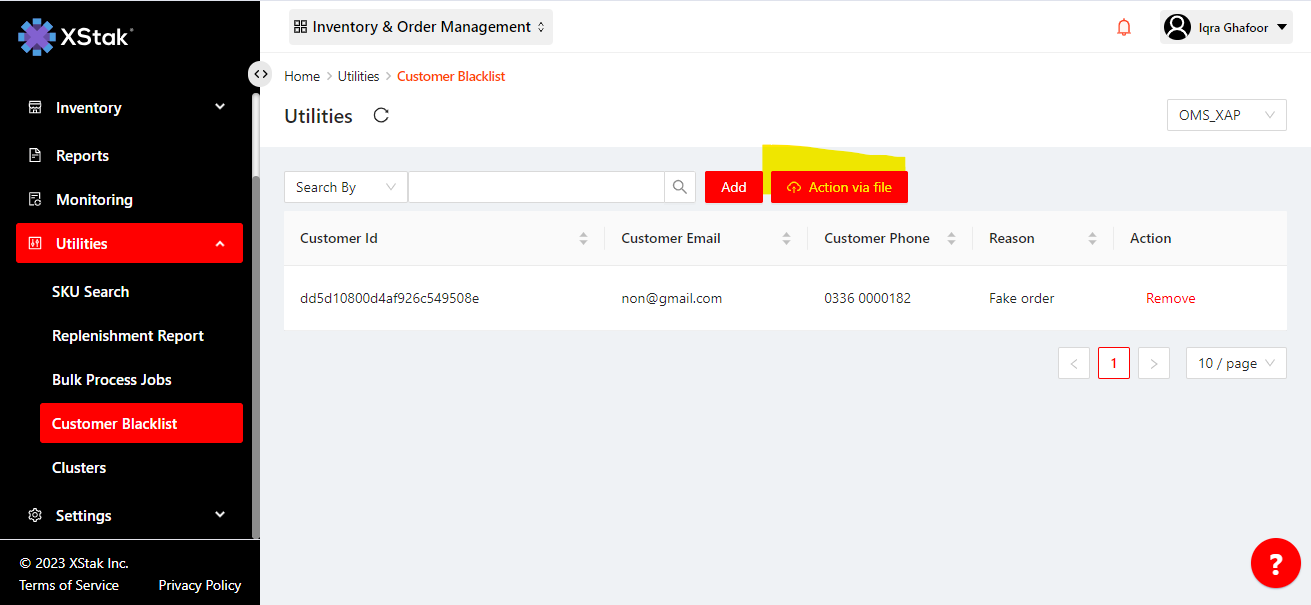1311x605 pixels.
Task: Go to Bulk Process Jobs
Action: 112,380
